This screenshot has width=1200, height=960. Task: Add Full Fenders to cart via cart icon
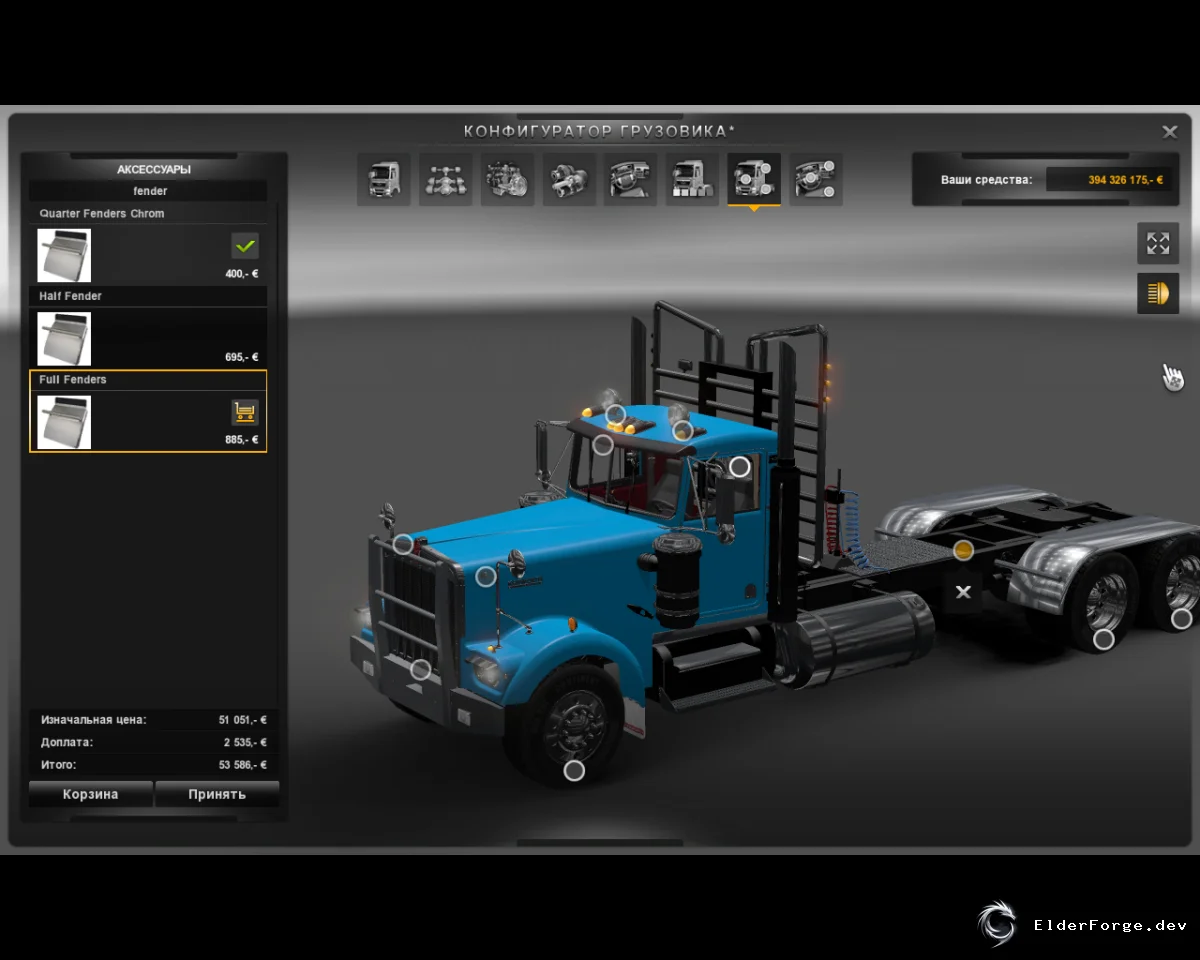click(x=245, y=412)
